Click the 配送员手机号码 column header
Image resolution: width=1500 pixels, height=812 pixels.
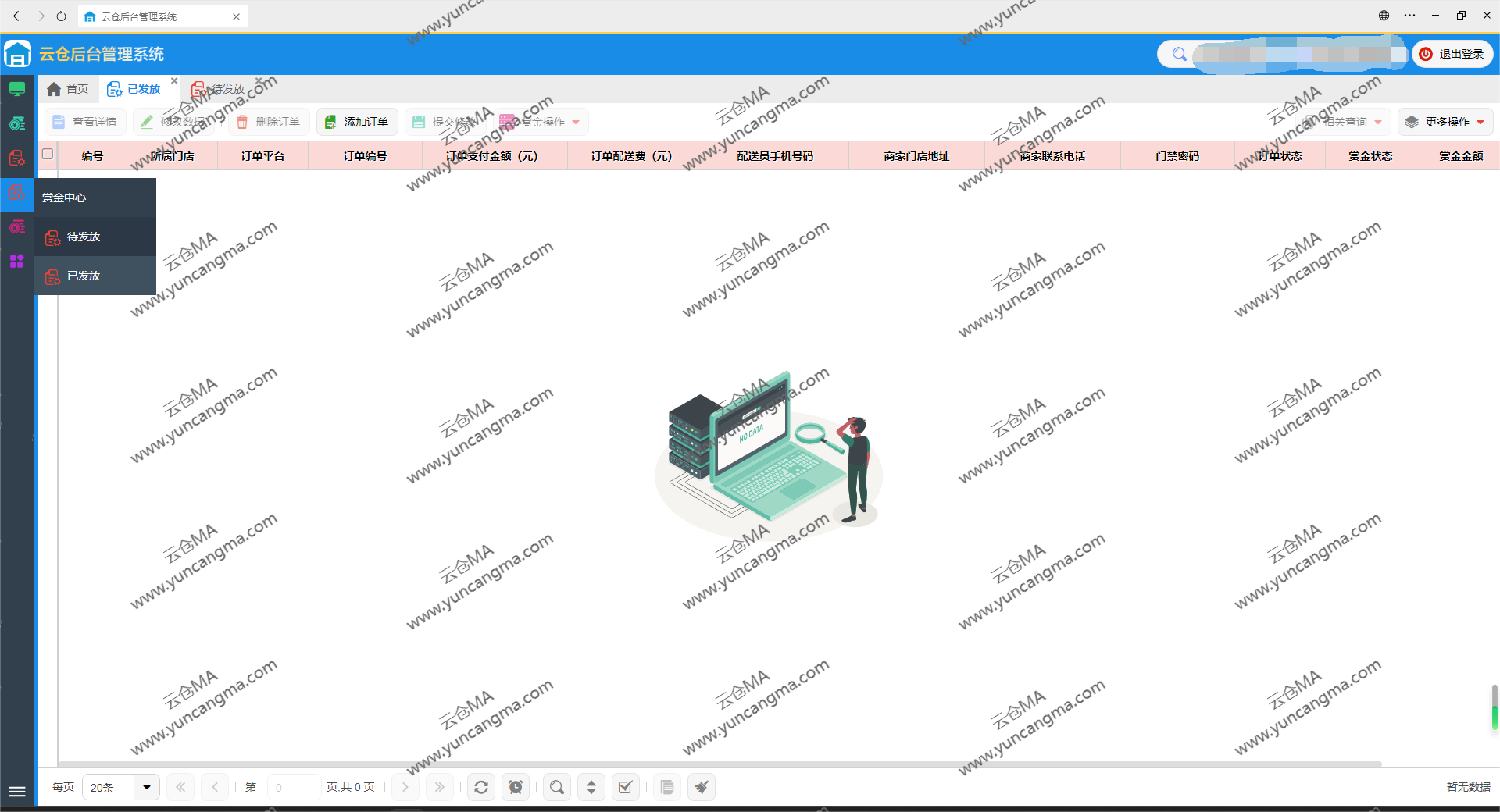click(x=776, y=156)
